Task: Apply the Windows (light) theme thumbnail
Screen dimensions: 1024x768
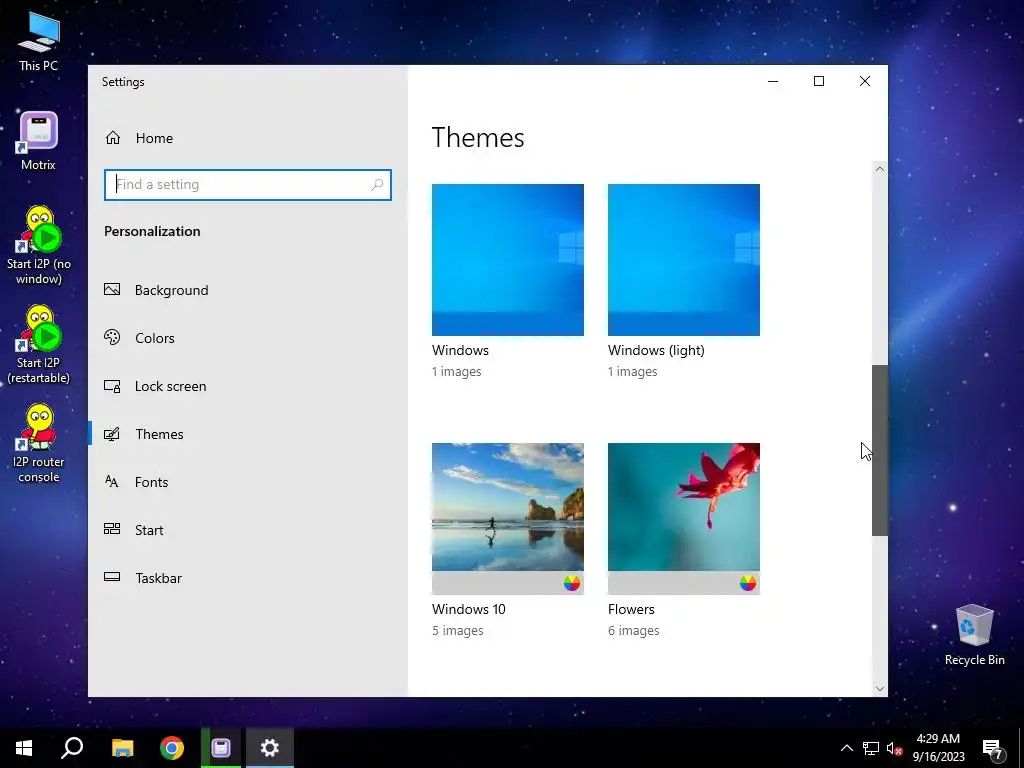Action: (684, 260)
